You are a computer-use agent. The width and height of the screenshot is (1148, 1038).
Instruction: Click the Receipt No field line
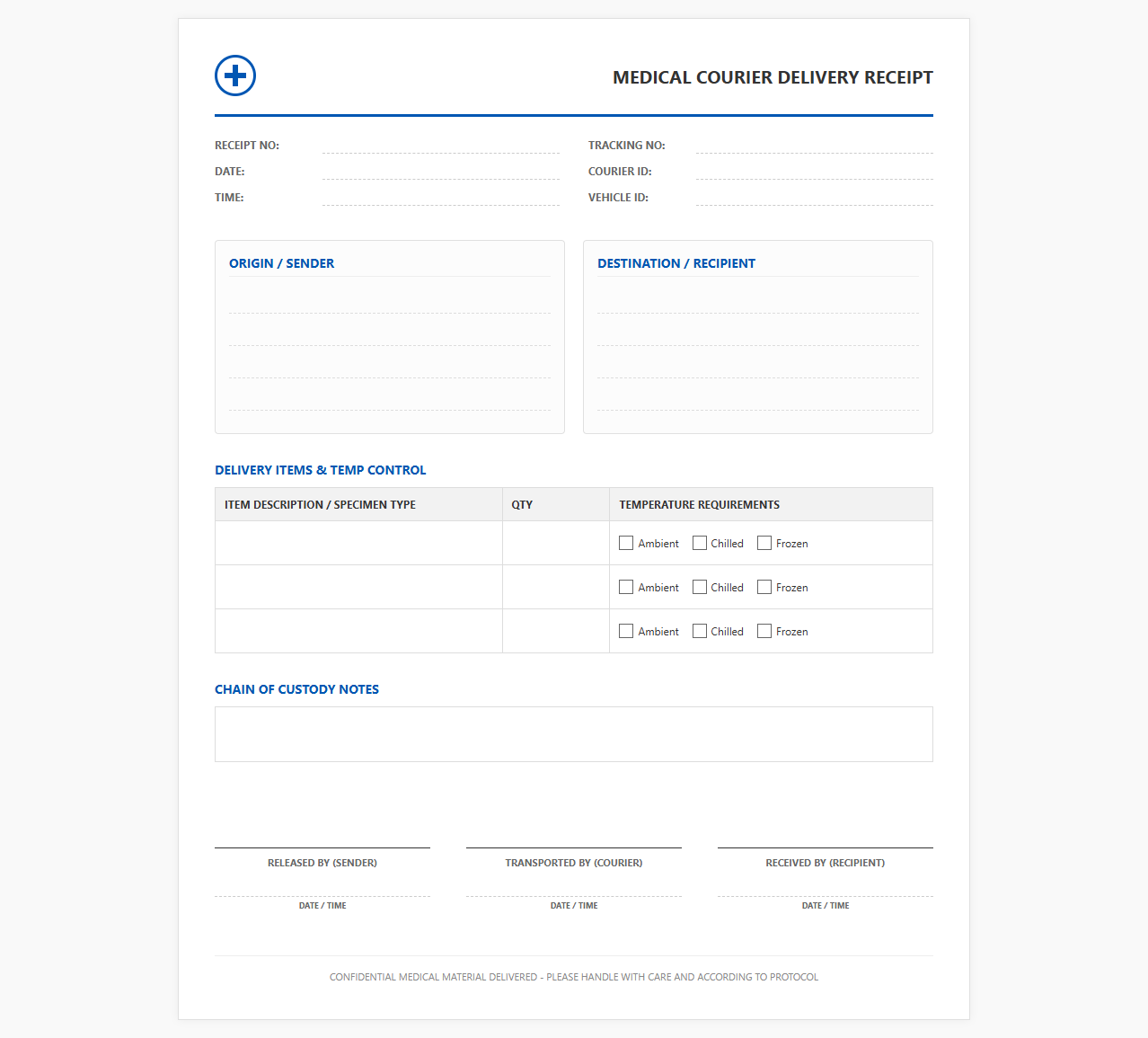pos(441,146)
